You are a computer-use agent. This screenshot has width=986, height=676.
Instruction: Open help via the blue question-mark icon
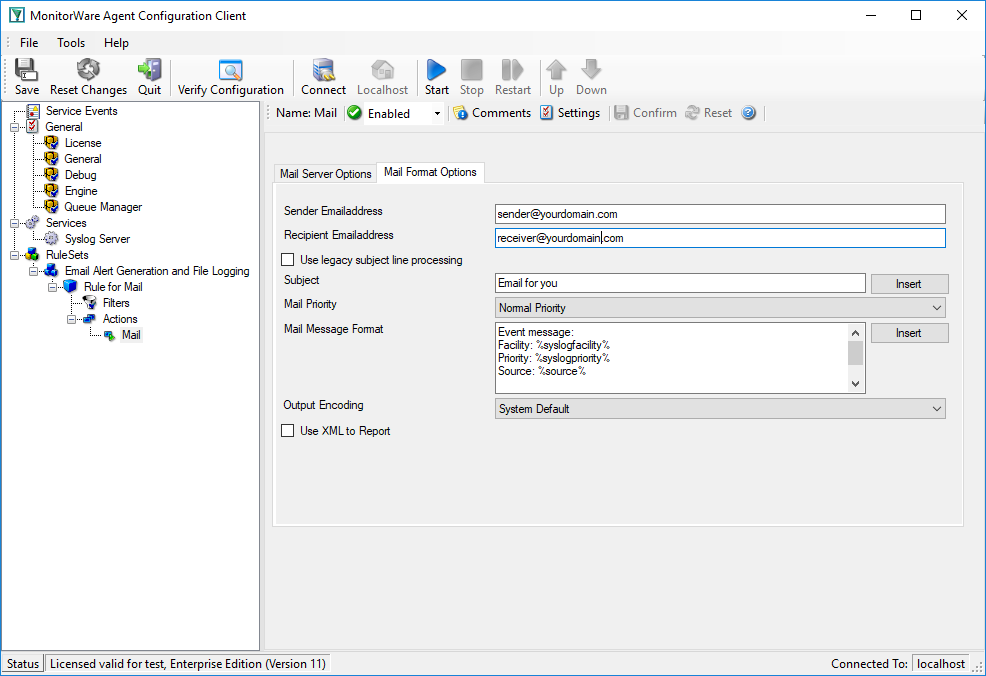coord(748,113)
